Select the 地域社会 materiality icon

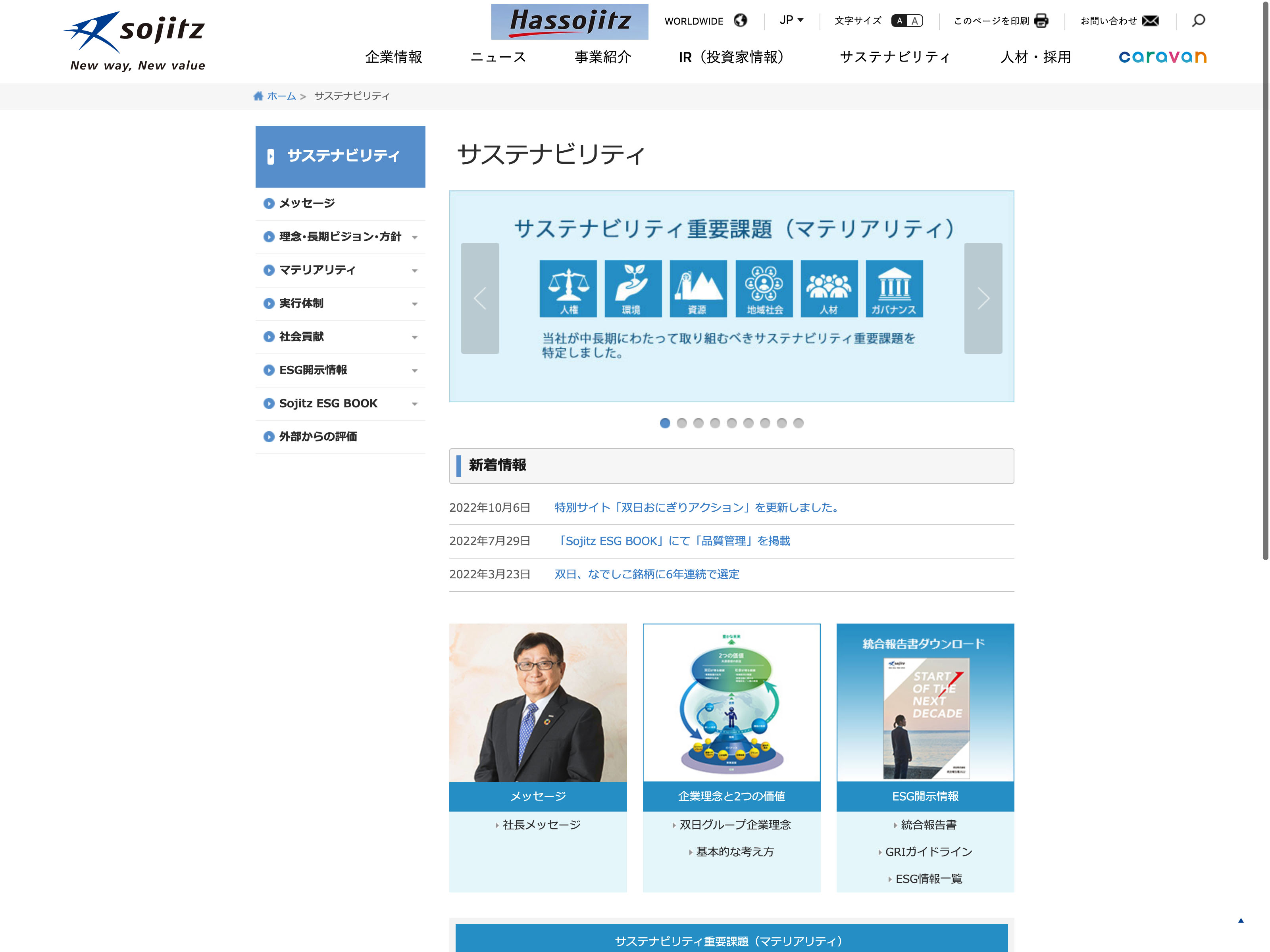(764, 289)
